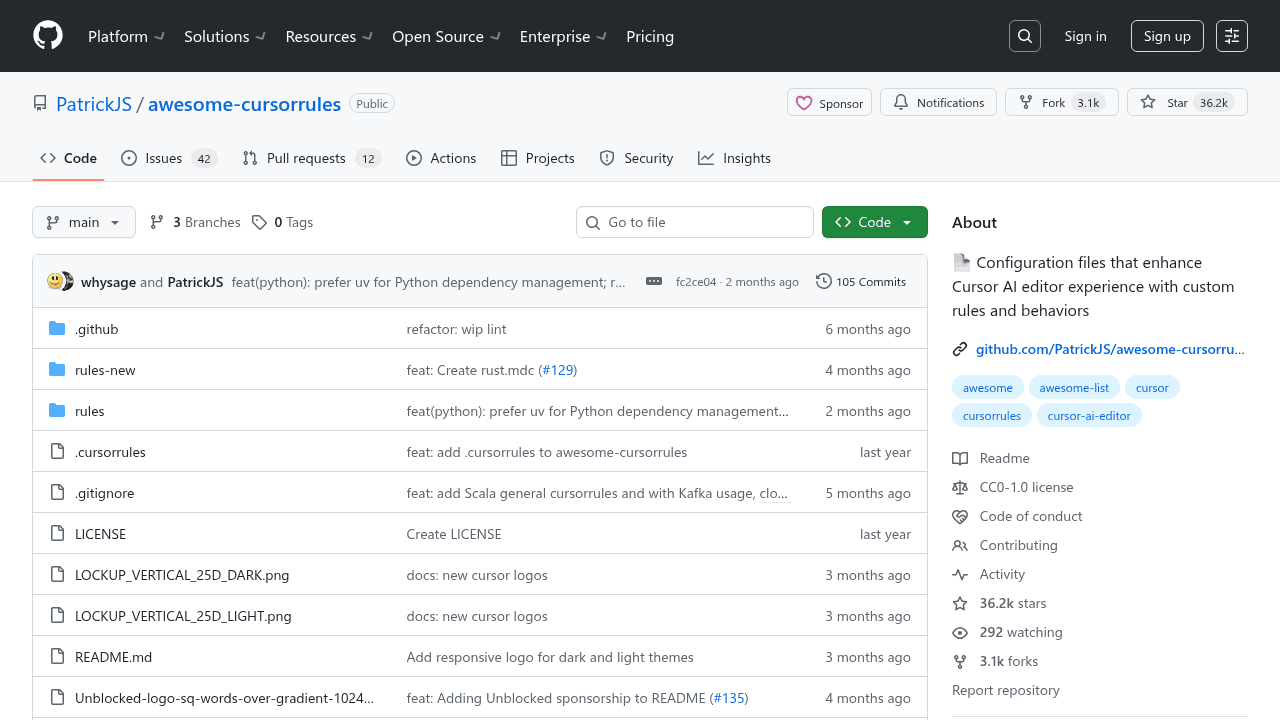Open pull request #129 link
This screenshot has width=1280, height=720.
558,369
